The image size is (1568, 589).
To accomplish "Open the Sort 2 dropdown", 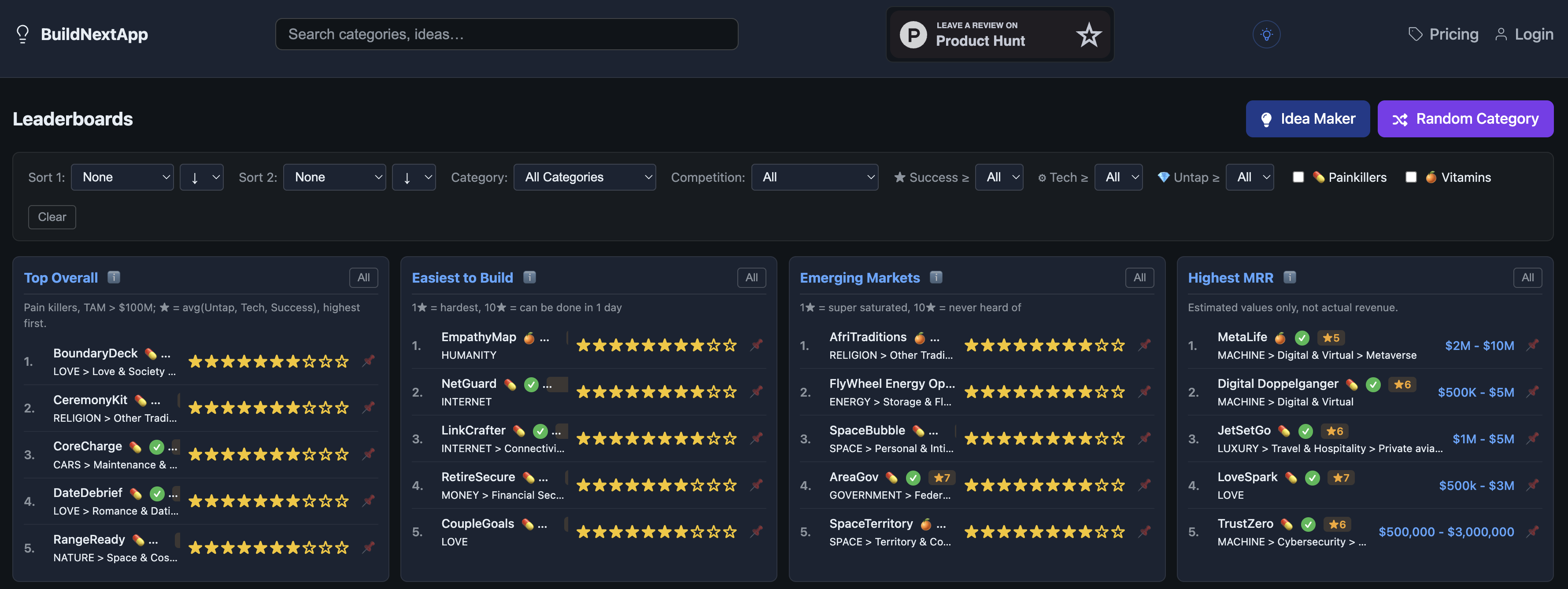I will pyautogui.click(x=335, y=177).
